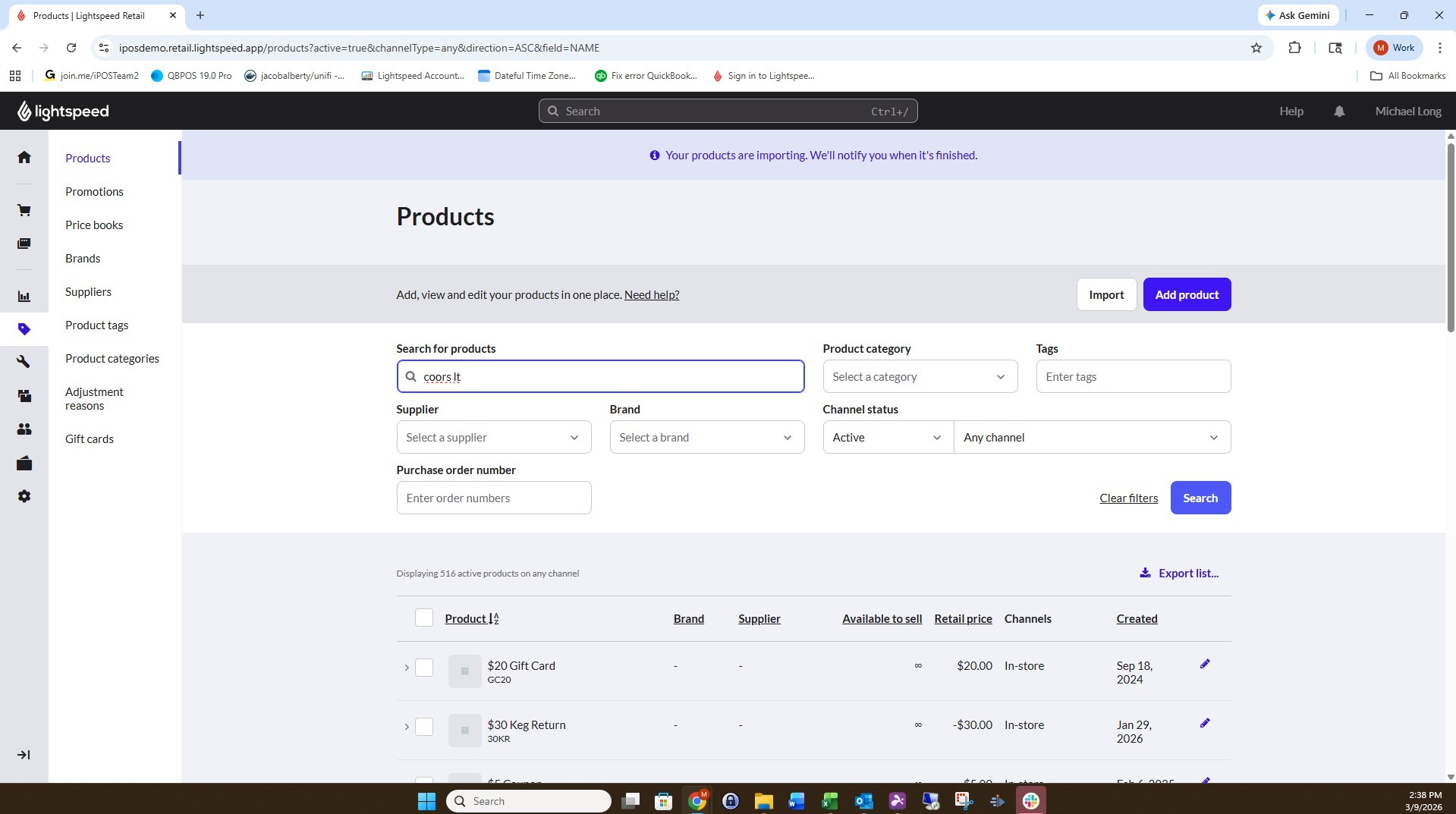Viewport: 1456px width, 814px height.
Task: Go to Price books in the side menu
Action: 94,225
